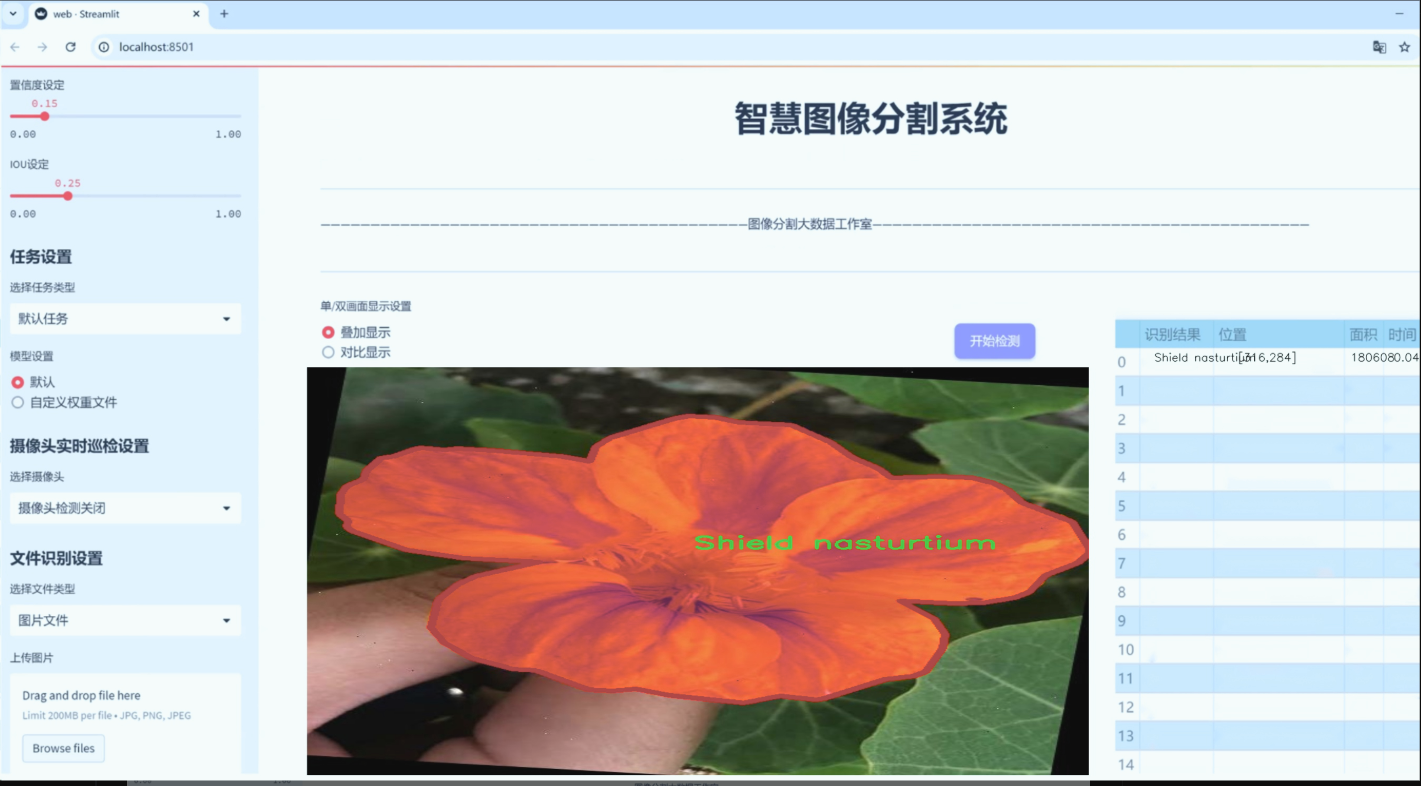Click the 智慧图像分割系统 page title

tap(870, 119)
